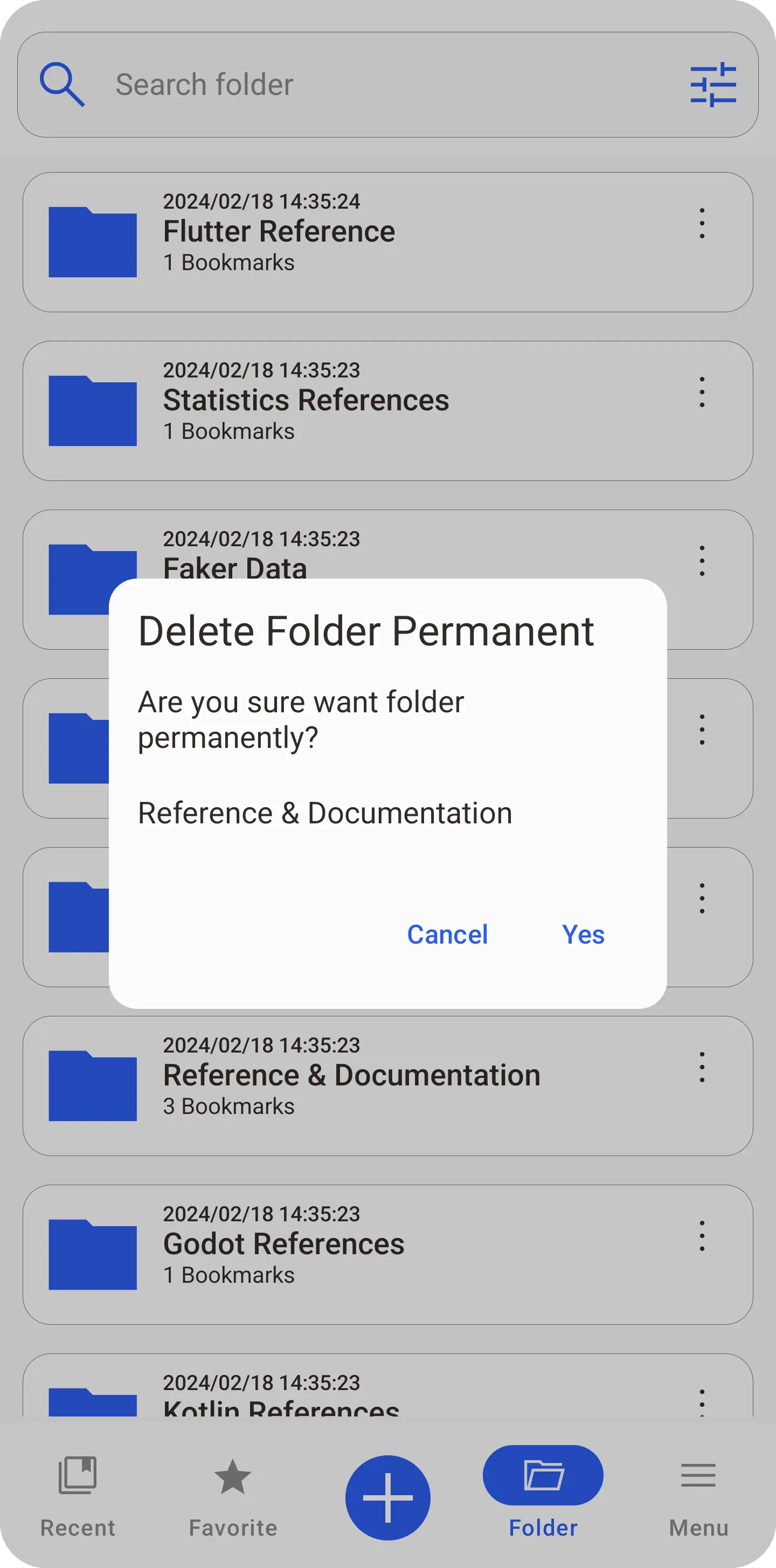Open more options for Faker Data
Screen dimensions: 776x1568
(x=702, y=560)
